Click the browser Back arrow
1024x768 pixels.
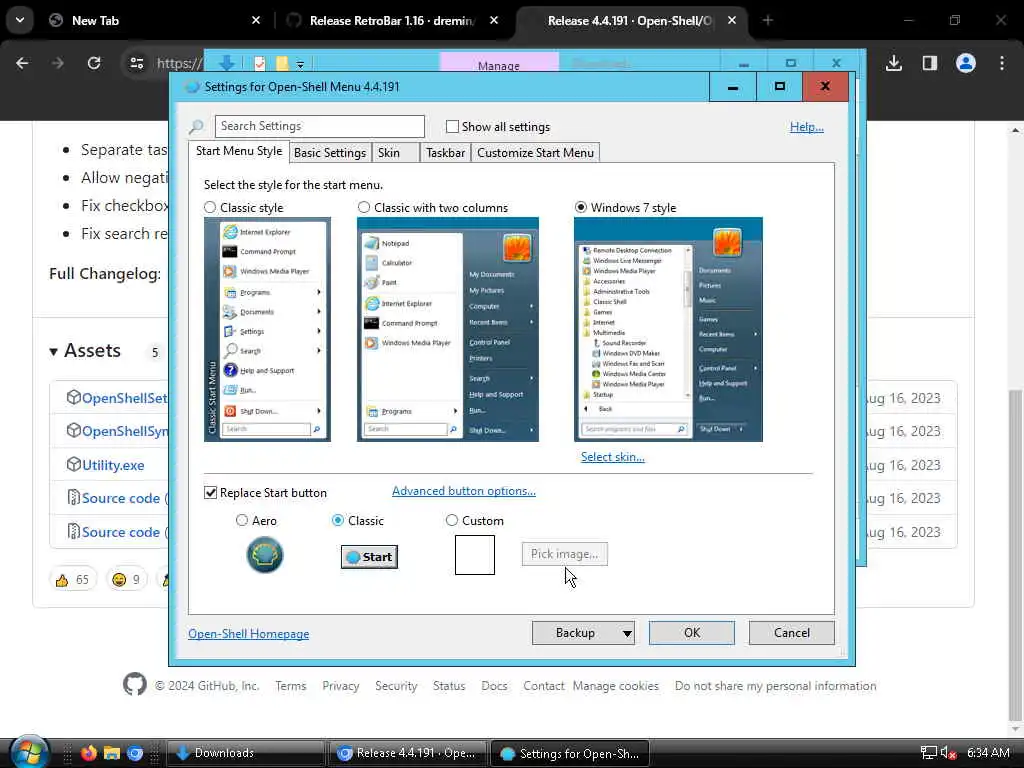[22, 63]
